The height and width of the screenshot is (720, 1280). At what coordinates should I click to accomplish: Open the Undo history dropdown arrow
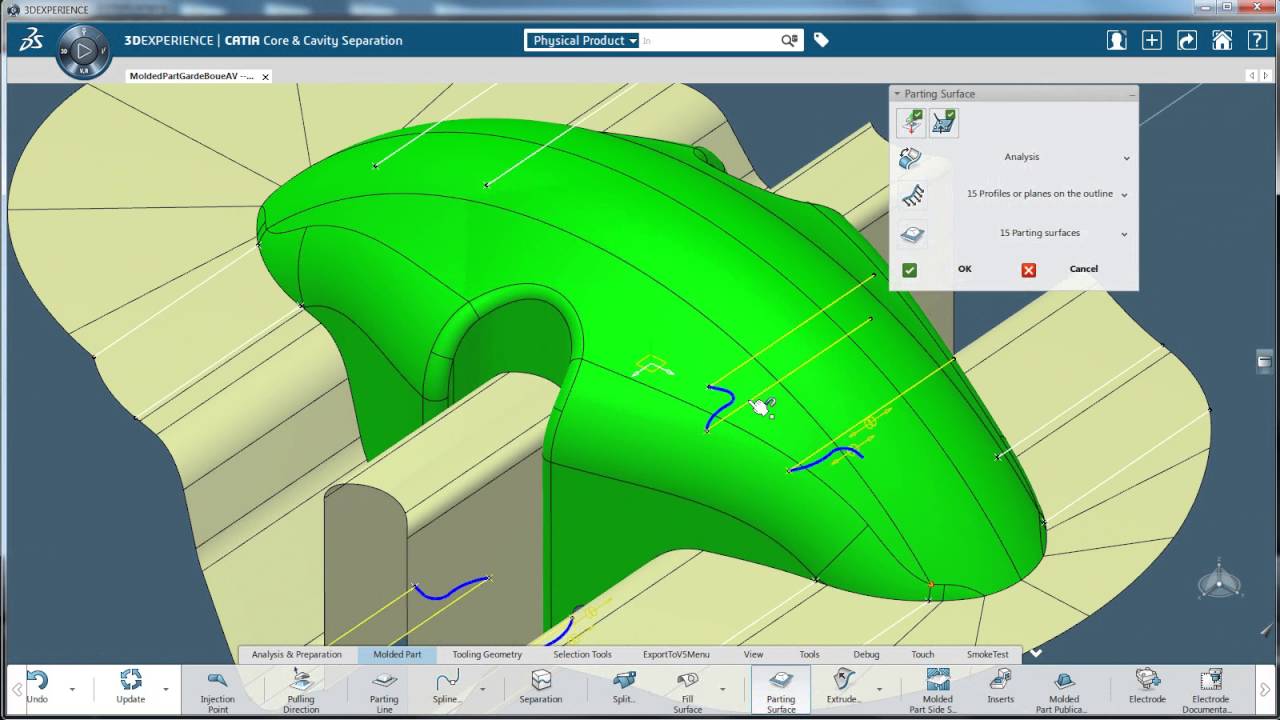point(72,689)
